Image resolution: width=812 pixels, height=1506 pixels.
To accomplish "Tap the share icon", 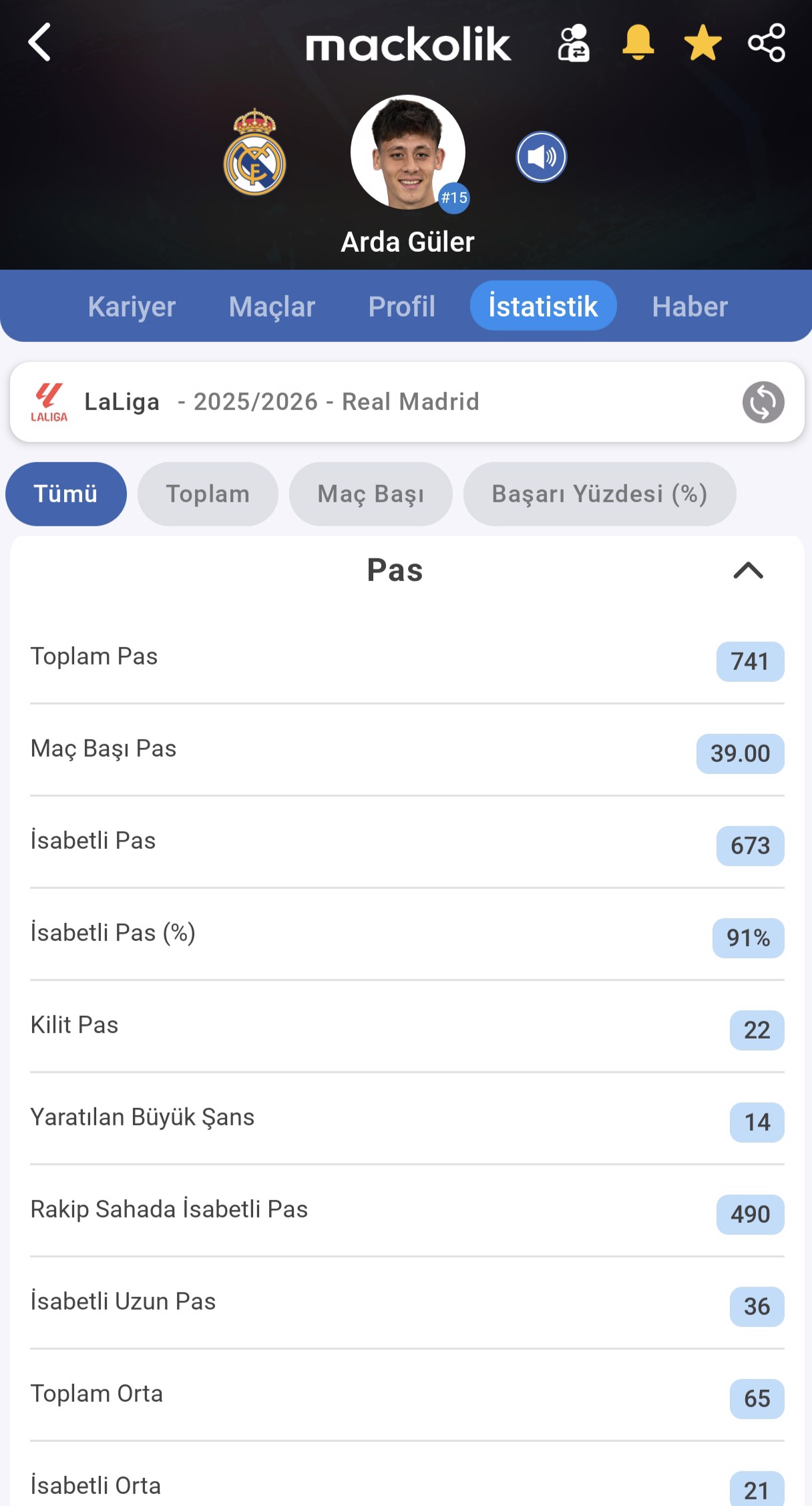I will [x=767, y=43].
